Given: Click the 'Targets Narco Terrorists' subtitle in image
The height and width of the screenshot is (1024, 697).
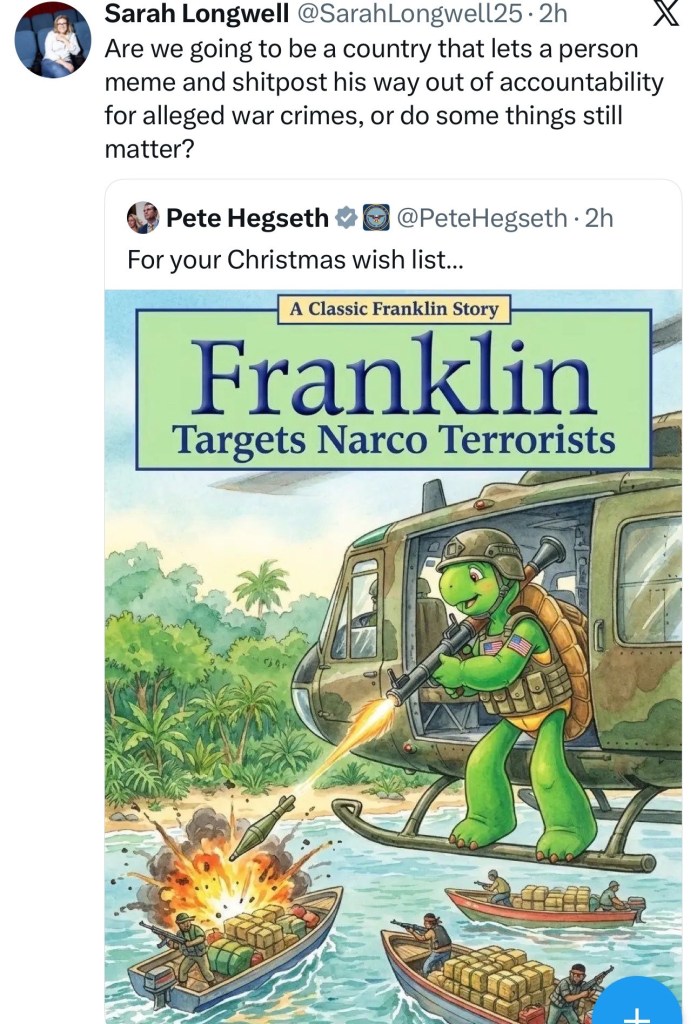Looking at the screenshot, I should point(393,440).
